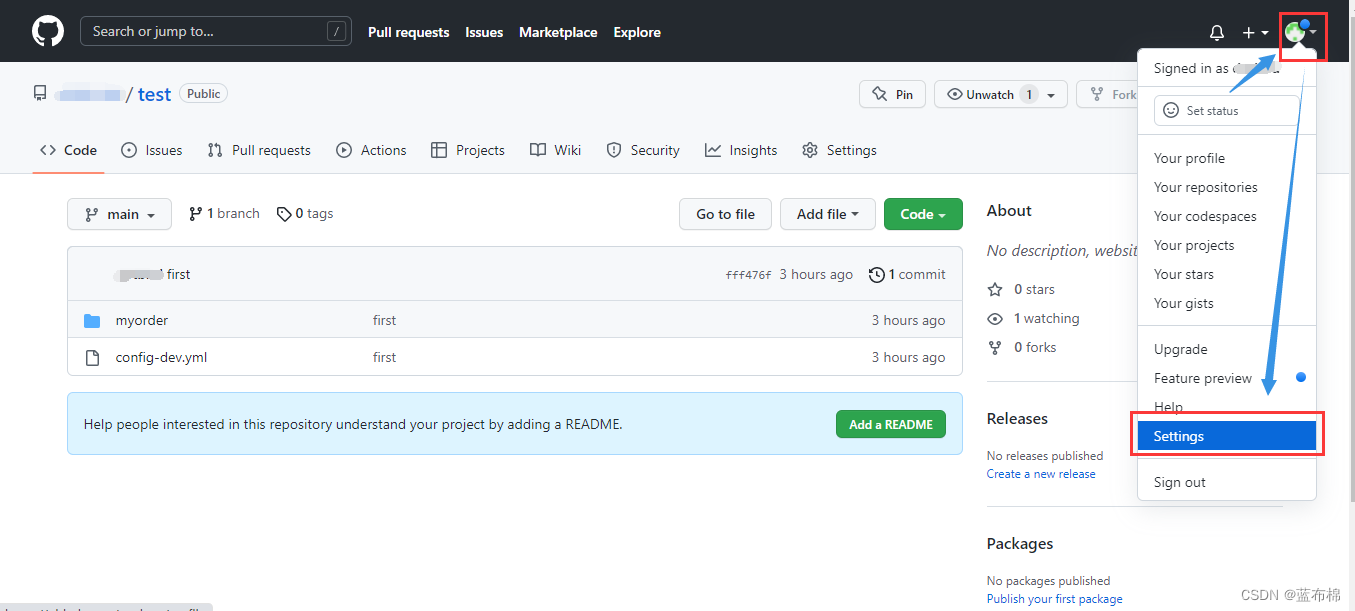Open the myorder folder

(142, 320)
